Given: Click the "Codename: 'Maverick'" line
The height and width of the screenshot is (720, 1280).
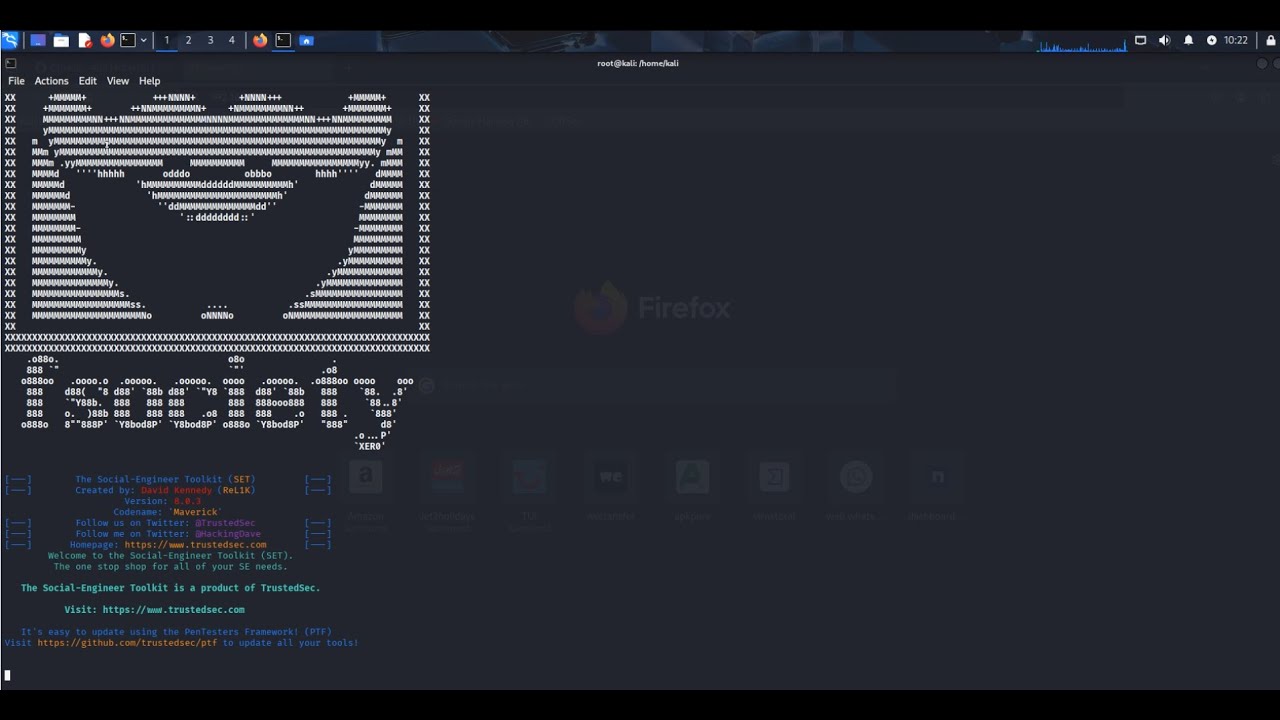Looking at the screenshot, I should [x=167, y=512].
